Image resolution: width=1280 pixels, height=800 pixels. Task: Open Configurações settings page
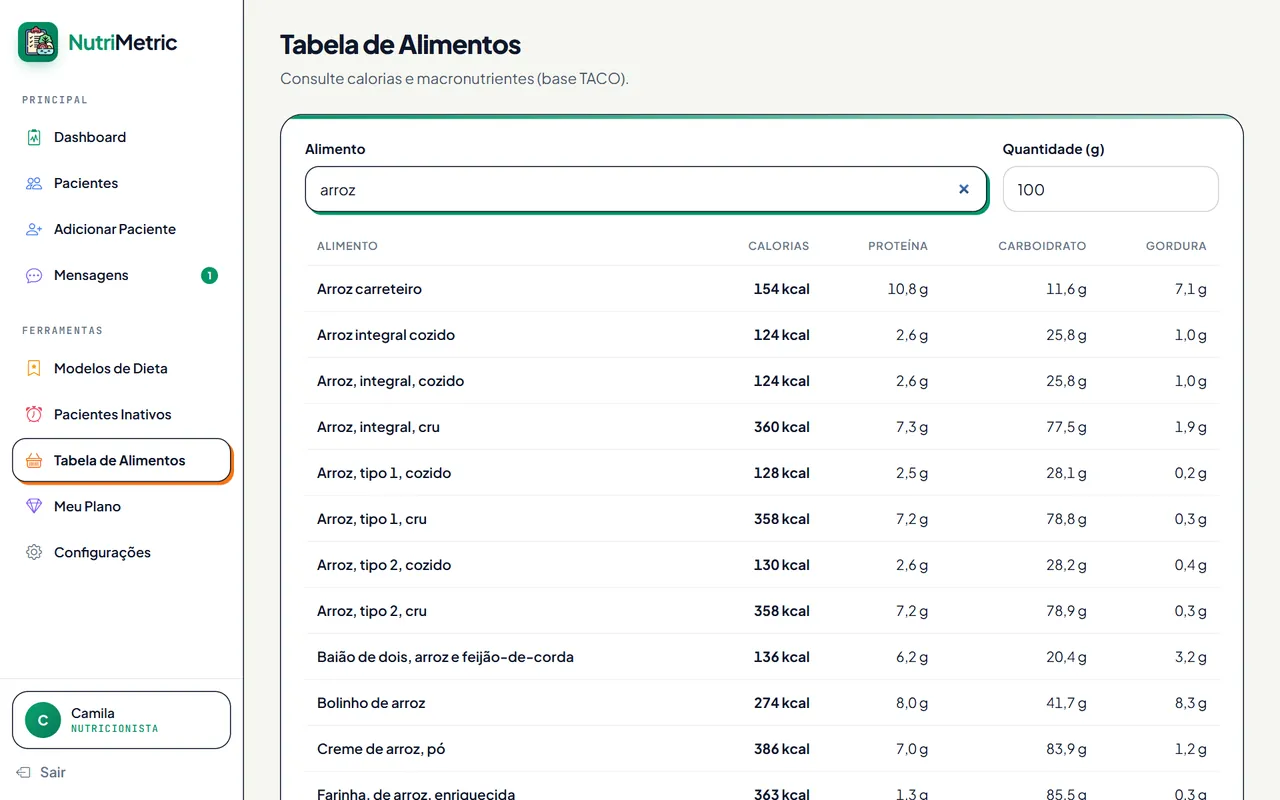[122, 552]
